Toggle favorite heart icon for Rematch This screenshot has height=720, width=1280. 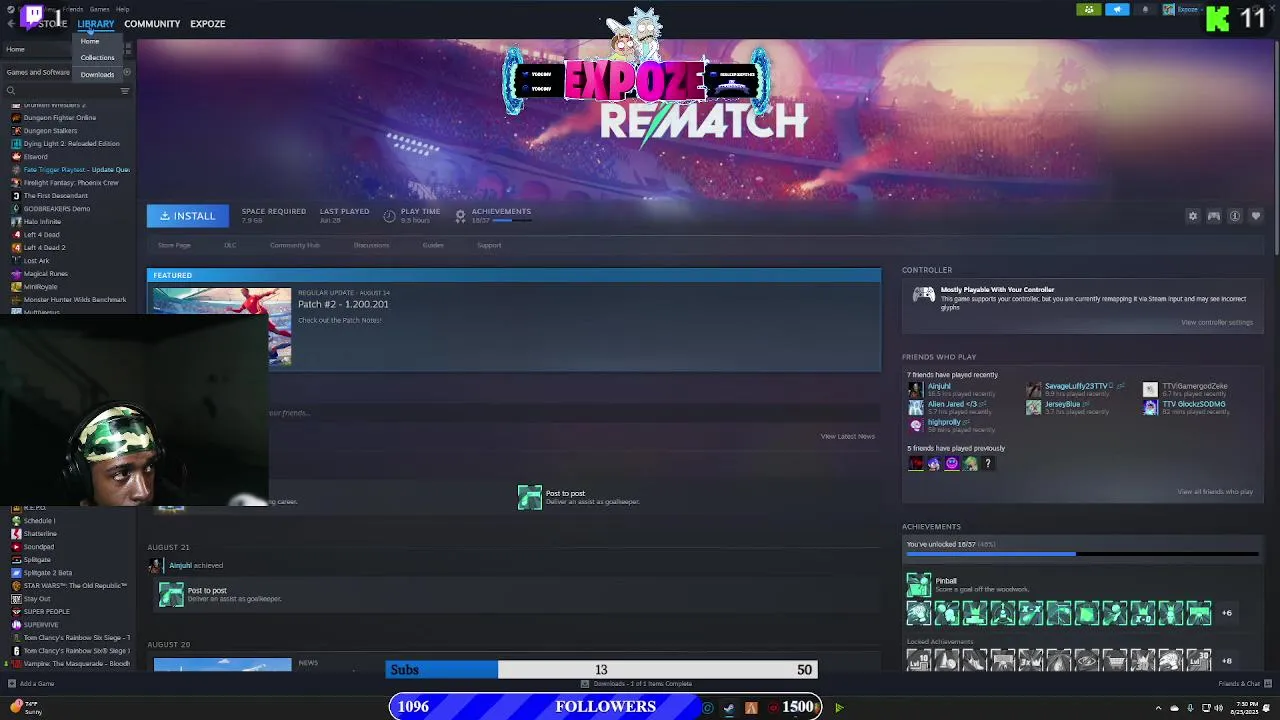1256,216
